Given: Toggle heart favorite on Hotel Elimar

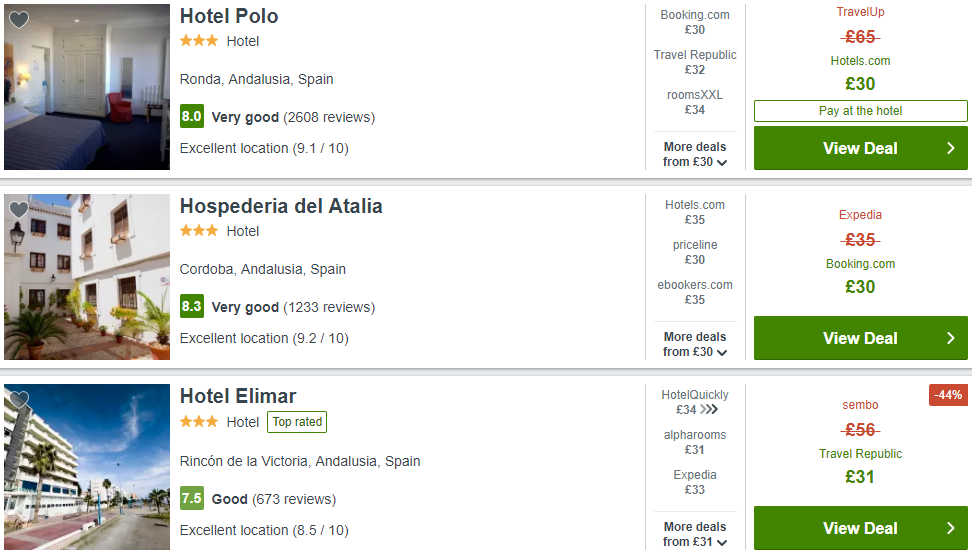Looking at the screenshot, I should point(19,399).
